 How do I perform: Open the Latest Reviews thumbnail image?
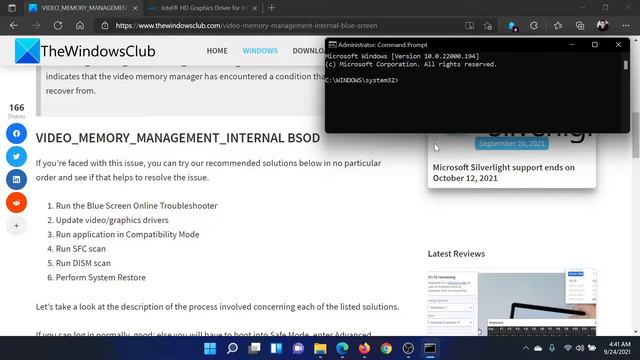coord(512,302)
